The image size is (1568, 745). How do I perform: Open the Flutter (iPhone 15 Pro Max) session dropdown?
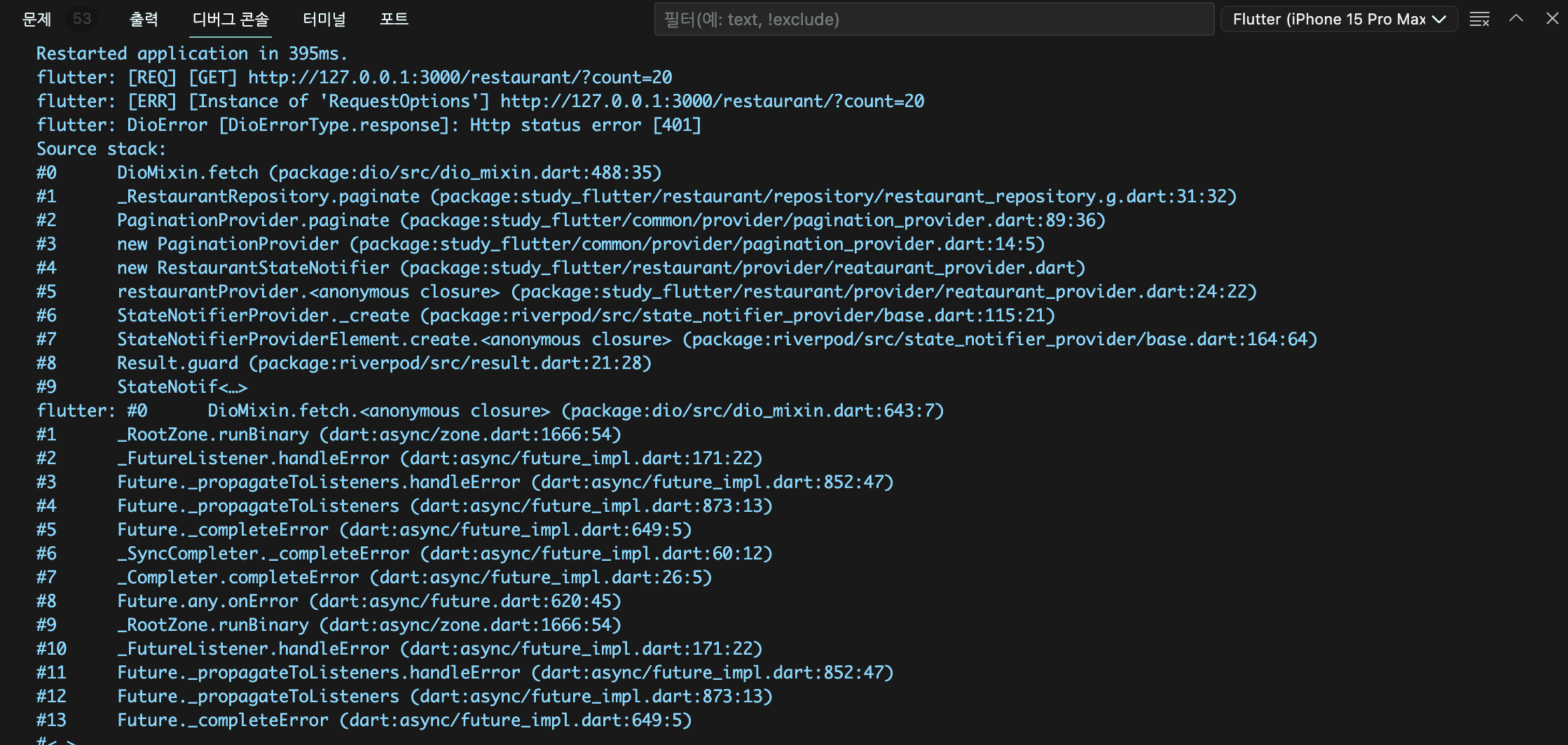(x=1339, y=19)
